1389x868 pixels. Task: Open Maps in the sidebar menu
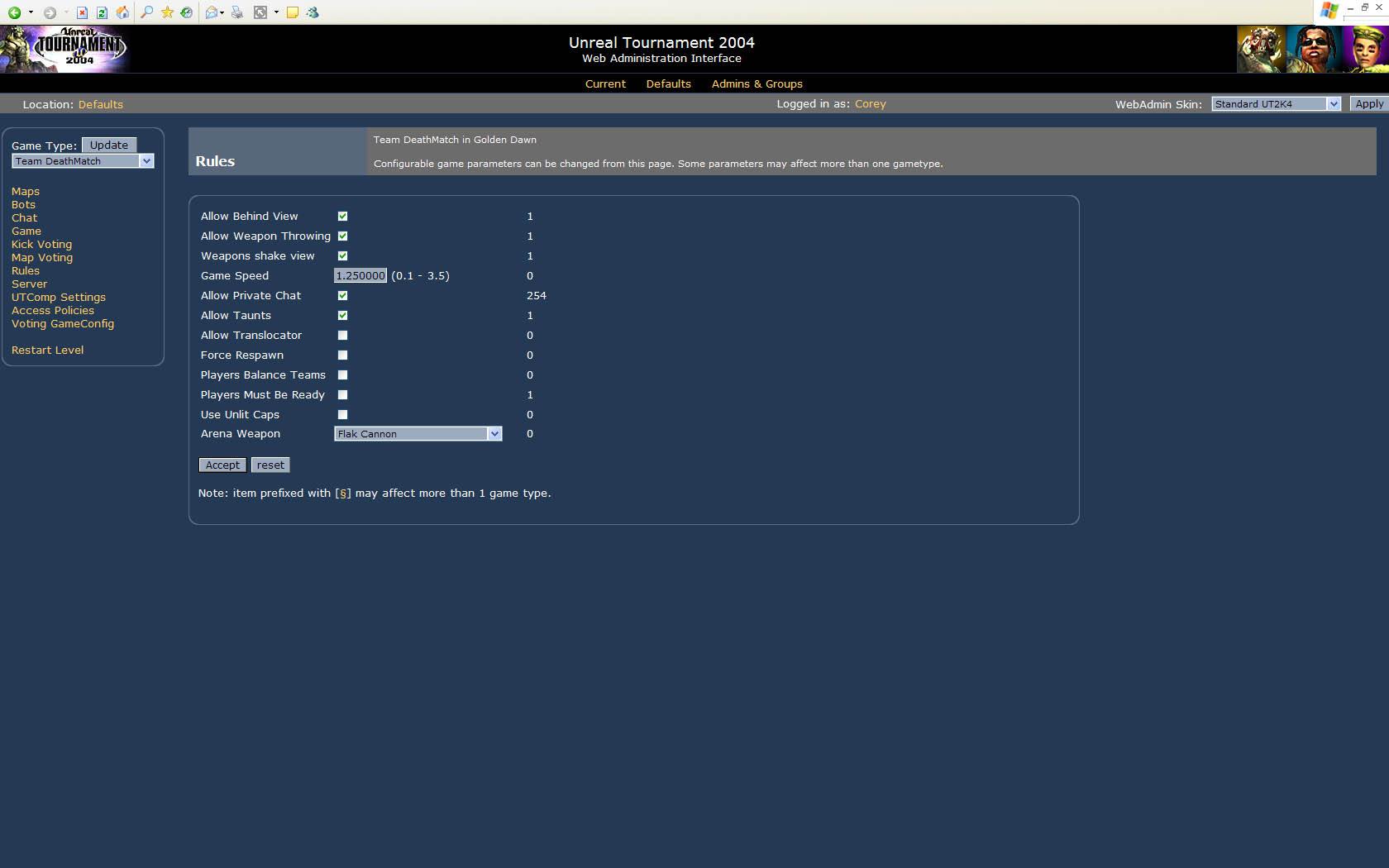[x=26, y=192]
